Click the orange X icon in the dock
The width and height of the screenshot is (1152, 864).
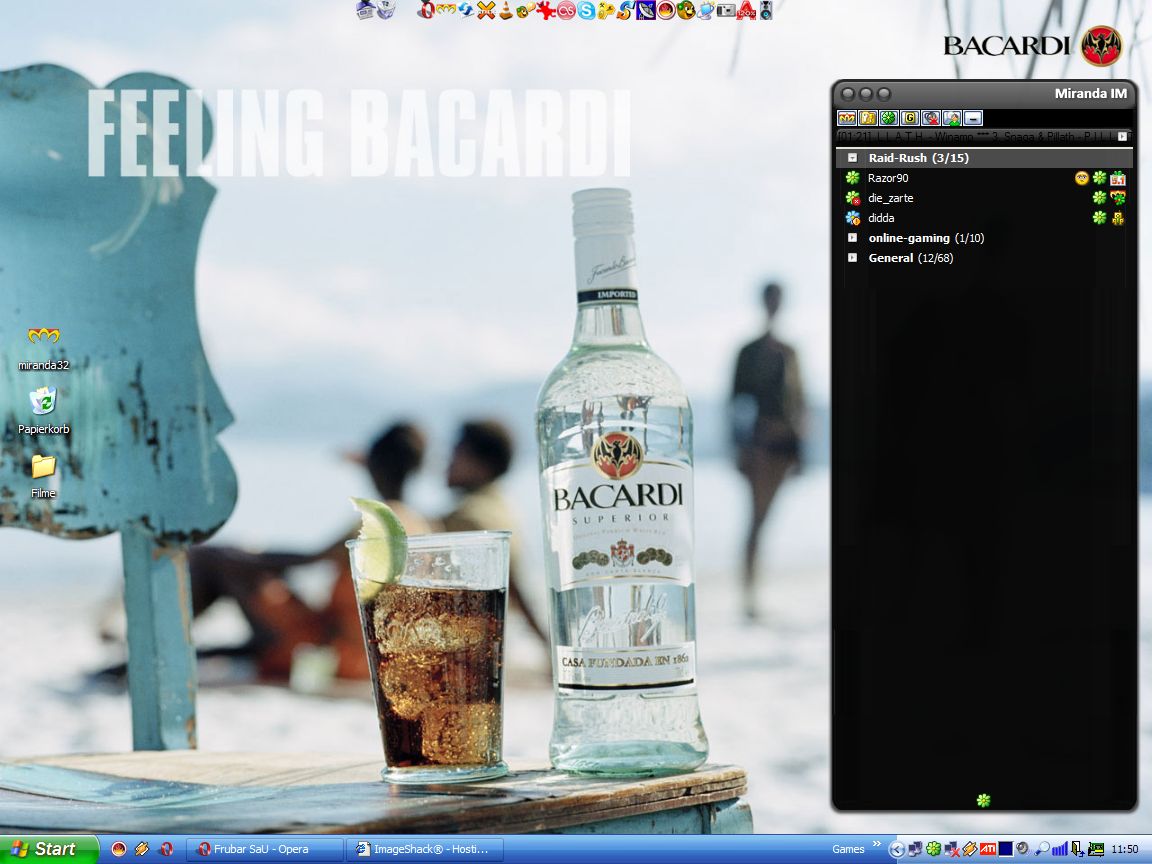tap(486, 10)
